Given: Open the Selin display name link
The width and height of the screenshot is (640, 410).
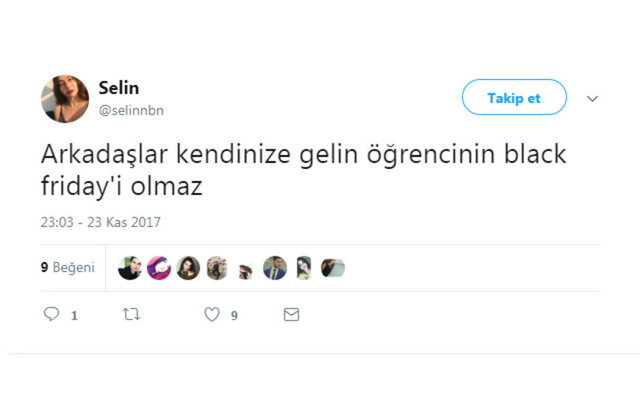Looking at the screenshot, I should (119, 88).
